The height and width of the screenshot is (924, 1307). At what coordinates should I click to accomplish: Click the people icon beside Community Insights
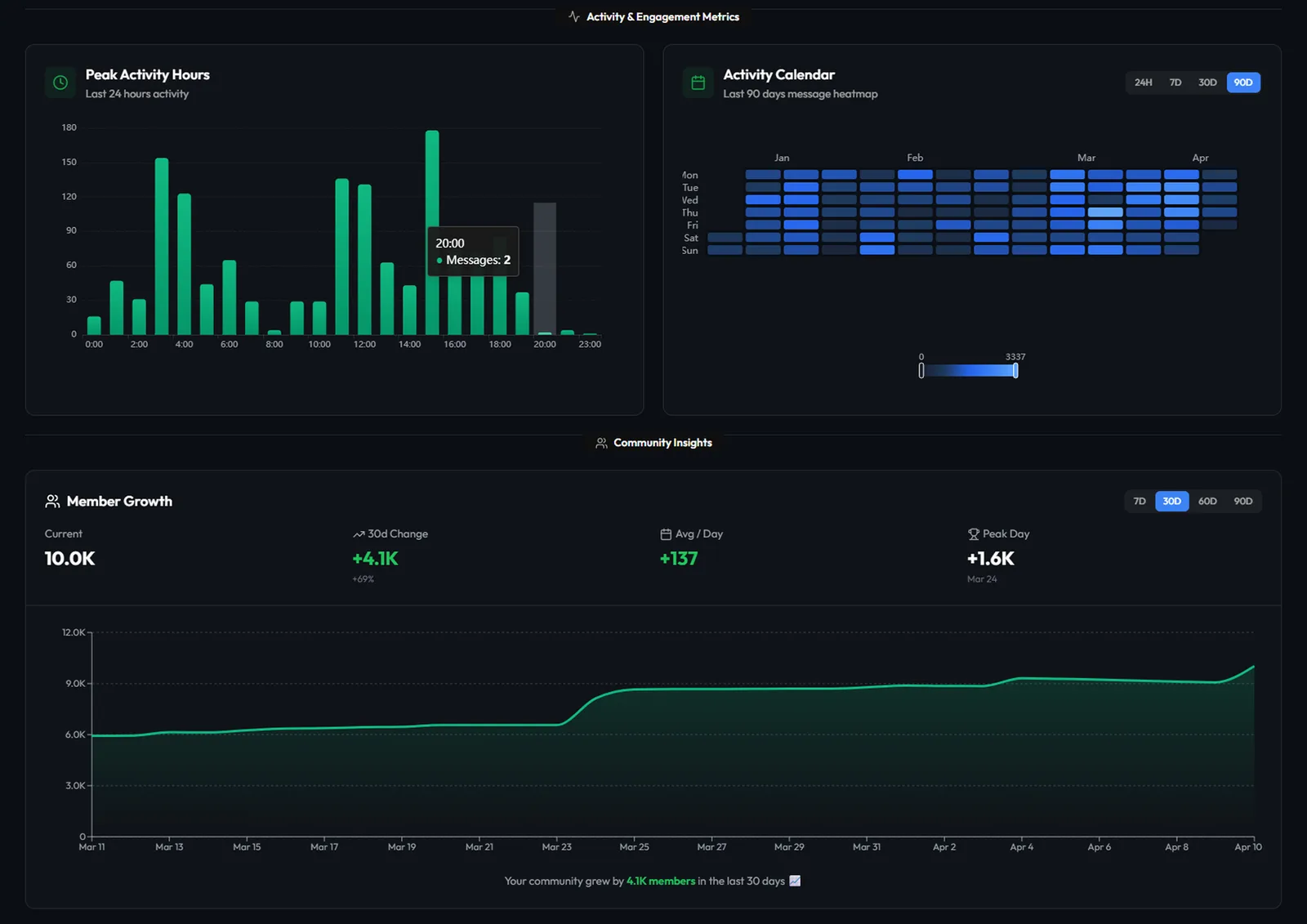pyautogui.click(x=602, y=442)
